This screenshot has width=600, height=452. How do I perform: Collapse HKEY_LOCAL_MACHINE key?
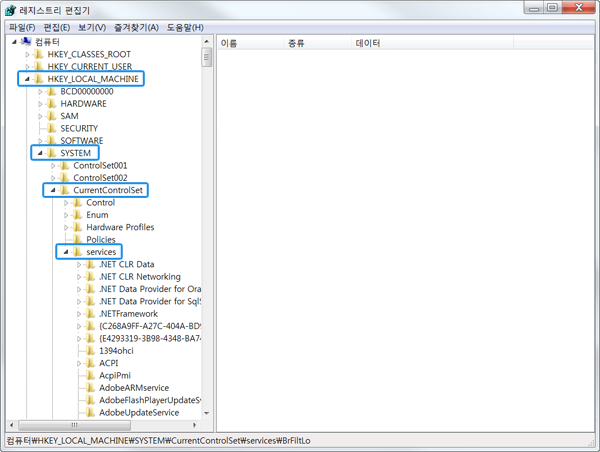pyautogui.click(x=27, y=79)
